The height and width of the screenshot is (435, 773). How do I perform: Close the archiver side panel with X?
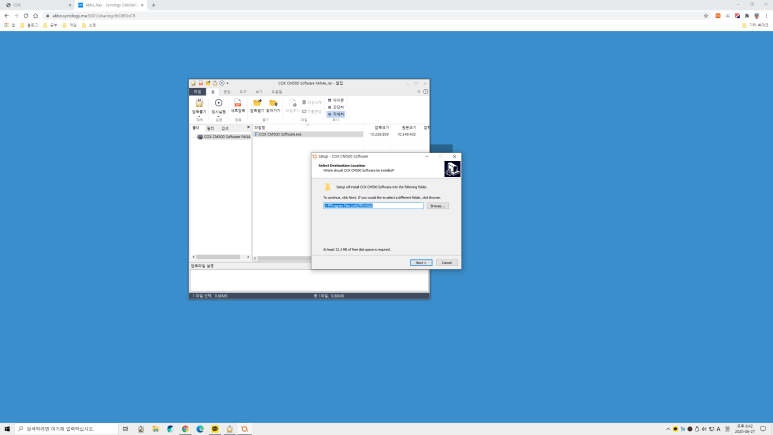248,128
